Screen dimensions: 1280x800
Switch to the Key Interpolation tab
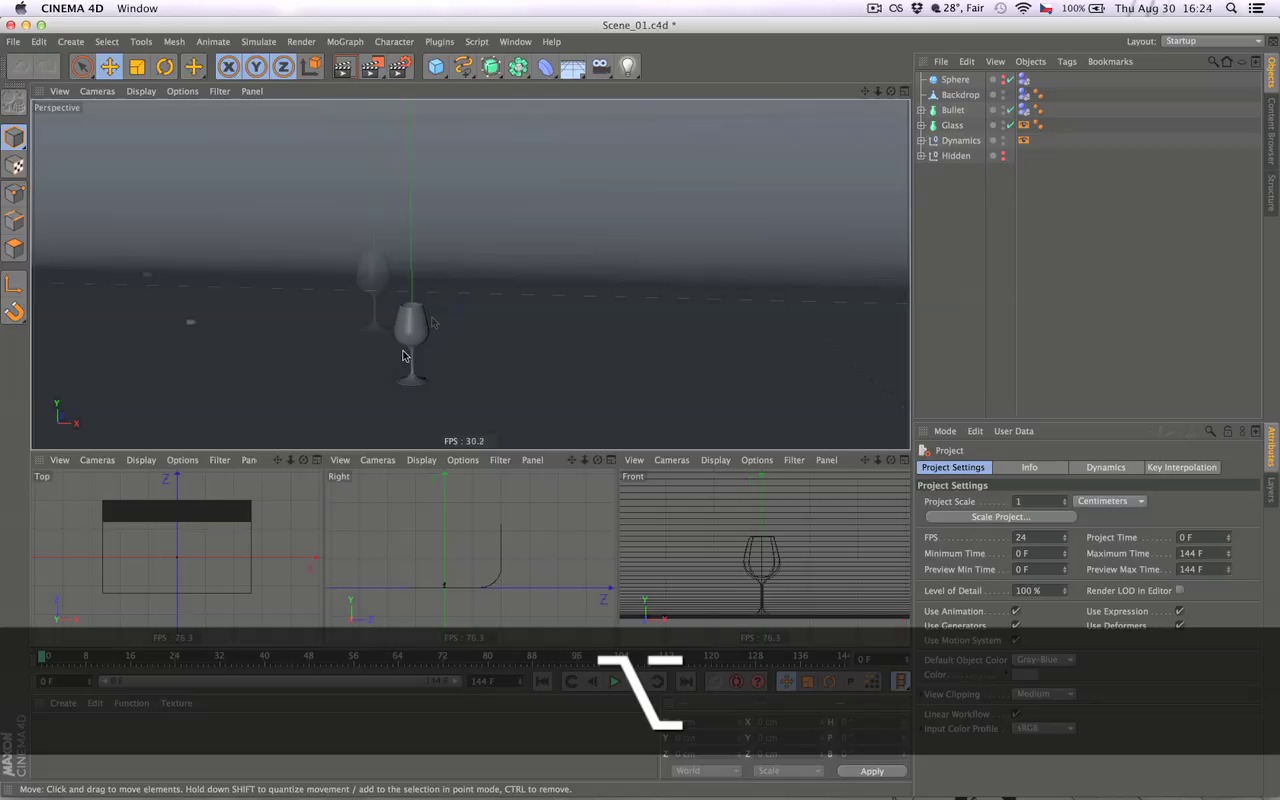click(x=1182, y=467)
